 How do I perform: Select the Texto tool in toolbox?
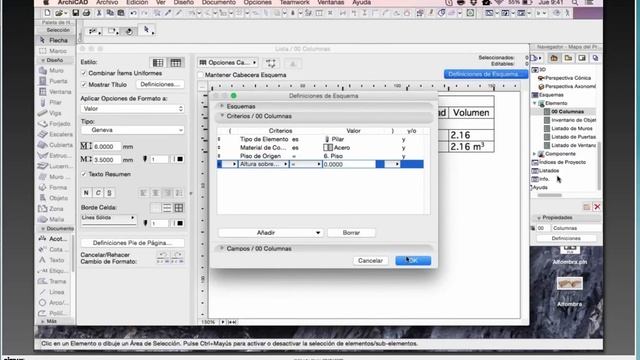(55, 260)
